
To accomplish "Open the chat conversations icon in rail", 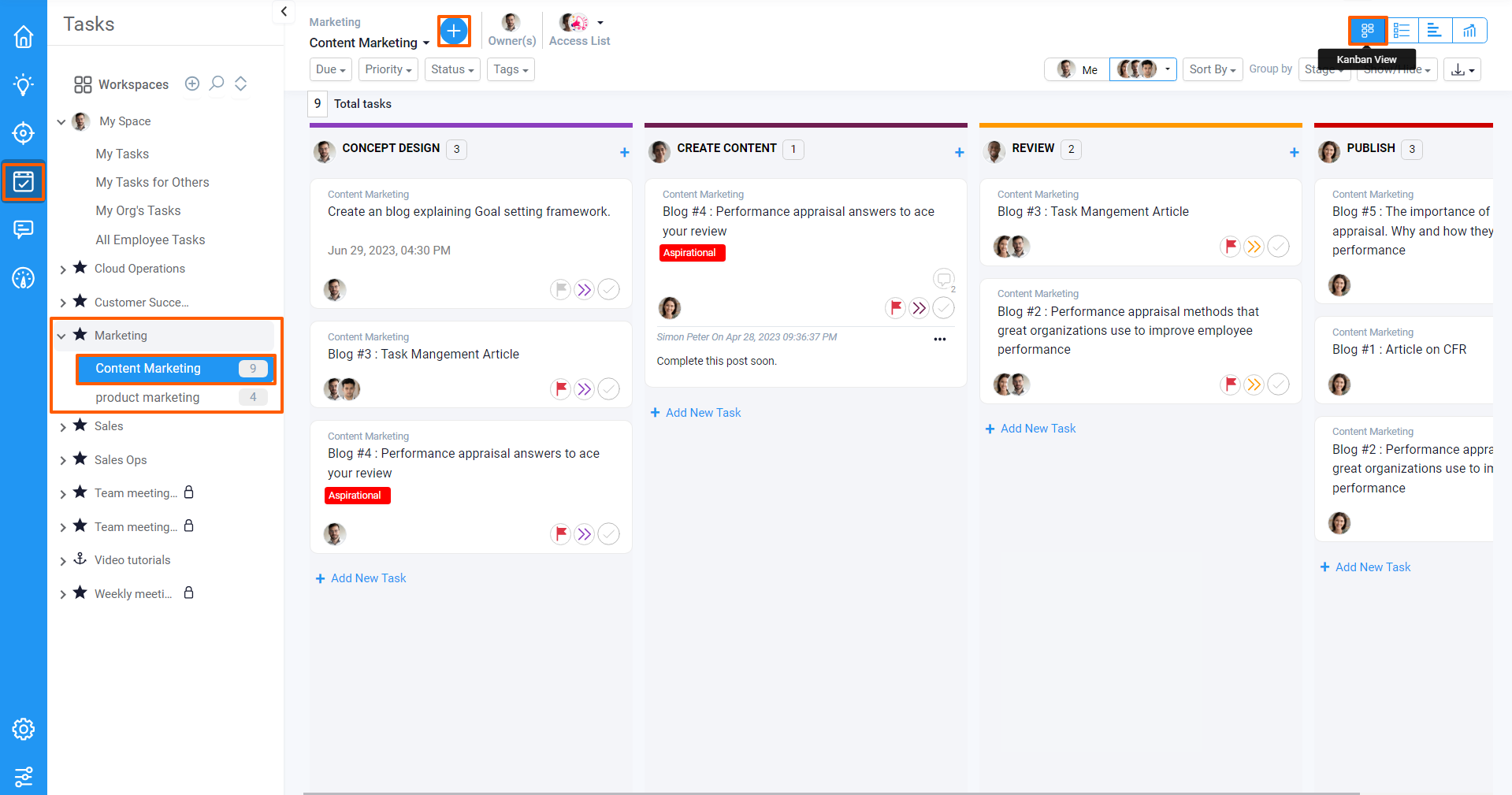I will 24,229.
